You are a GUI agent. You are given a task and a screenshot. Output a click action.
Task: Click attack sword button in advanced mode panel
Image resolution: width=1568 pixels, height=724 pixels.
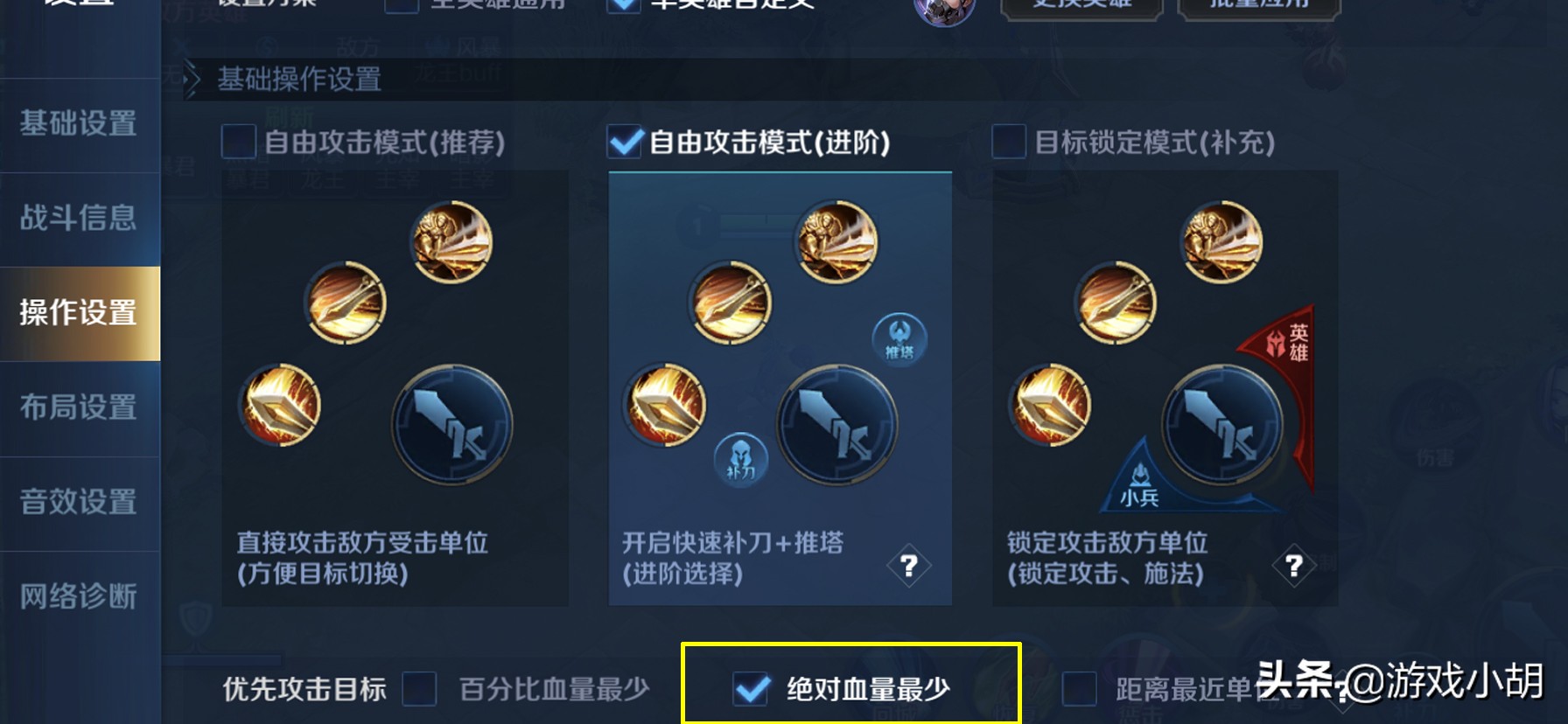(x=837, y=424)
